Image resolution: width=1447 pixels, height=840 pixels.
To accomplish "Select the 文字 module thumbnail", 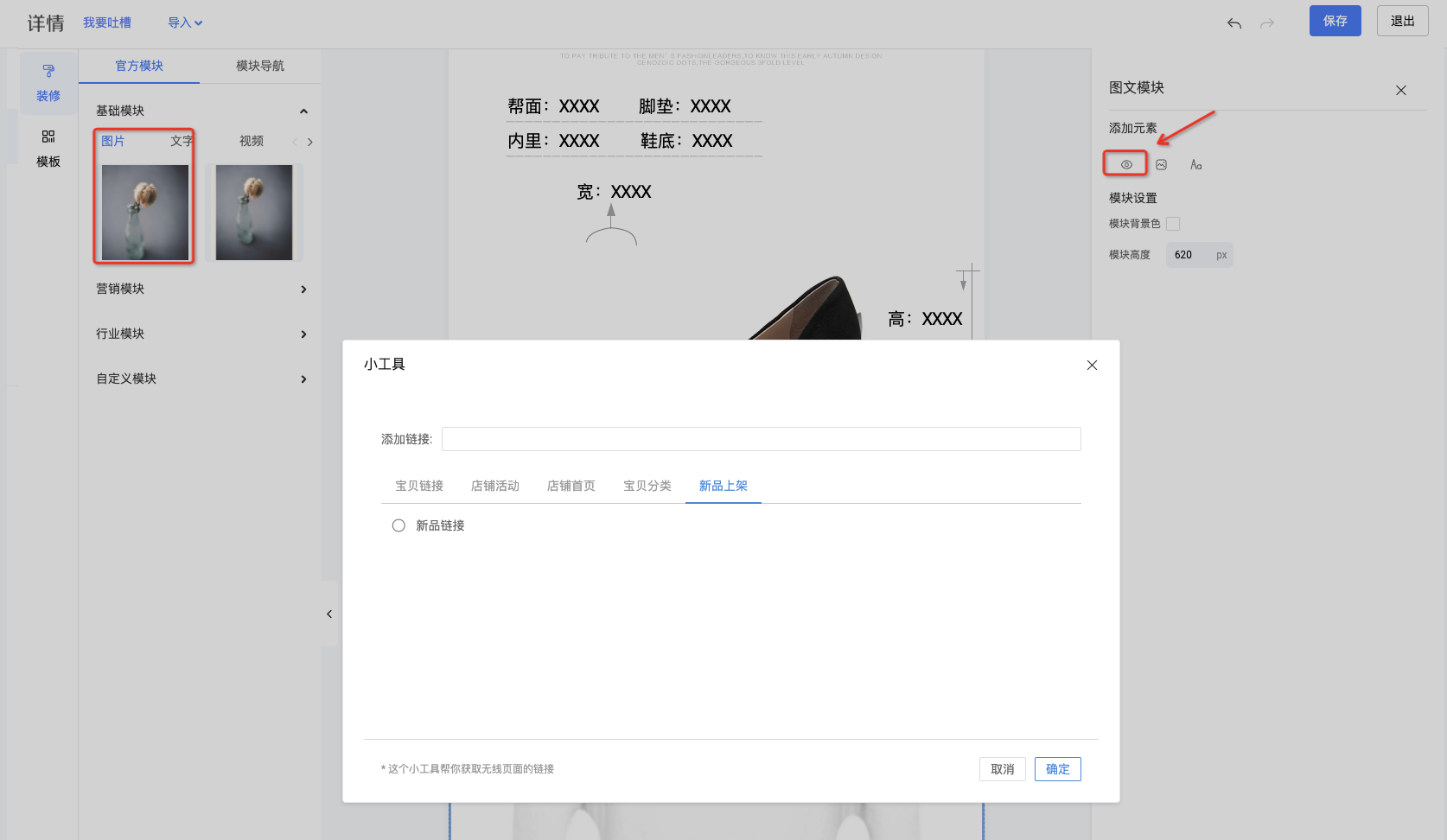I will pyautogui.click(x=254, y=213).
